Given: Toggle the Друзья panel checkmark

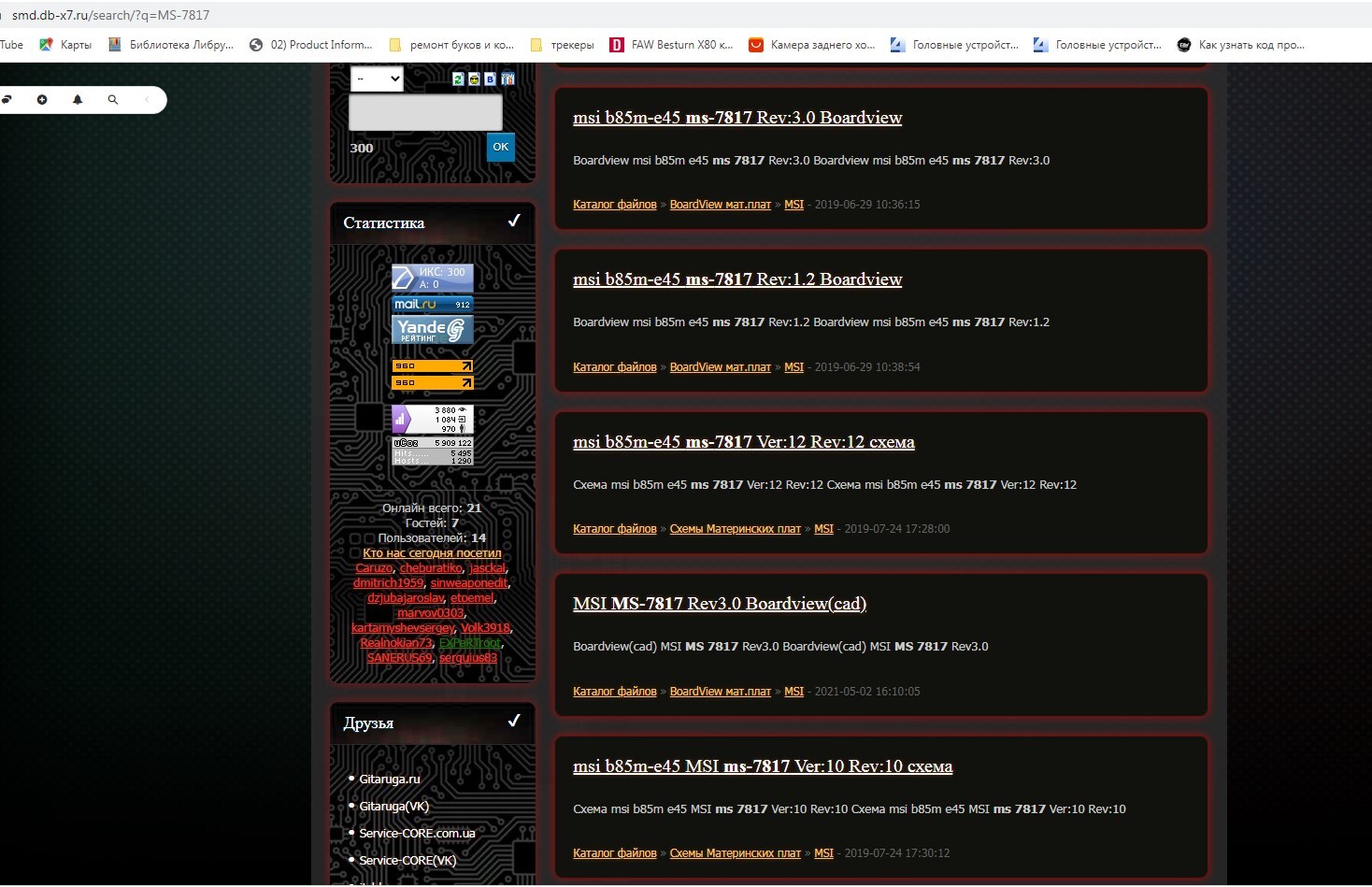Looking at the screenshot, I should tap(513, 722).
